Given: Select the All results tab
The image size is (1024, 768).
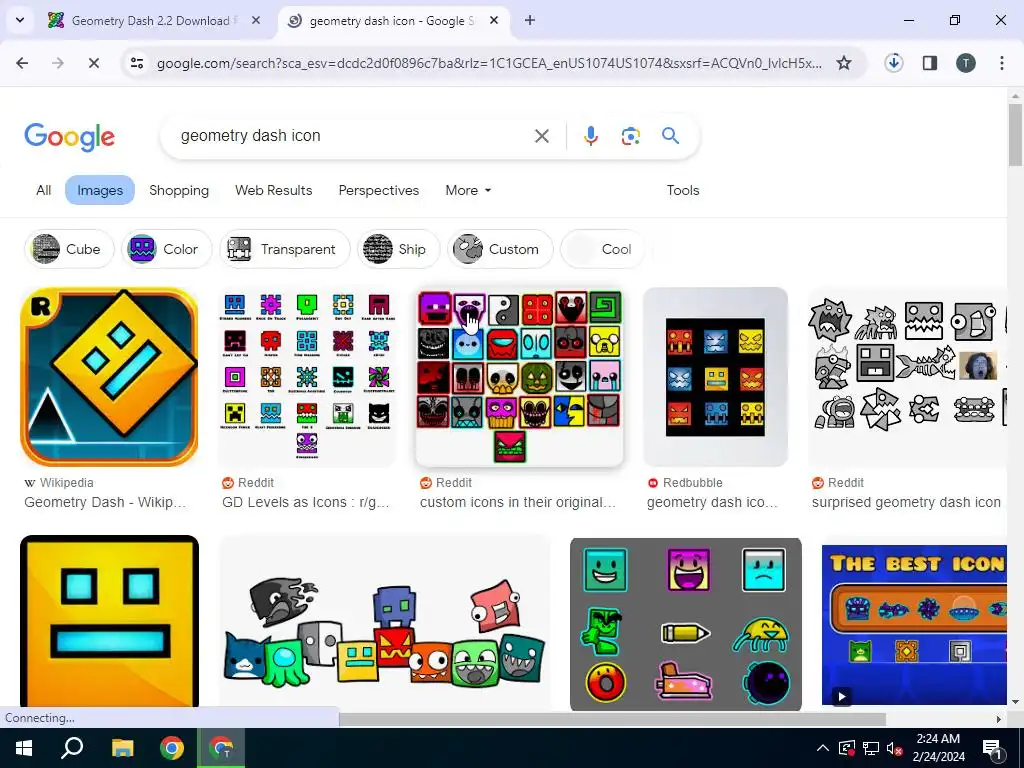Looking at the screenshot, I should (44, 190).
